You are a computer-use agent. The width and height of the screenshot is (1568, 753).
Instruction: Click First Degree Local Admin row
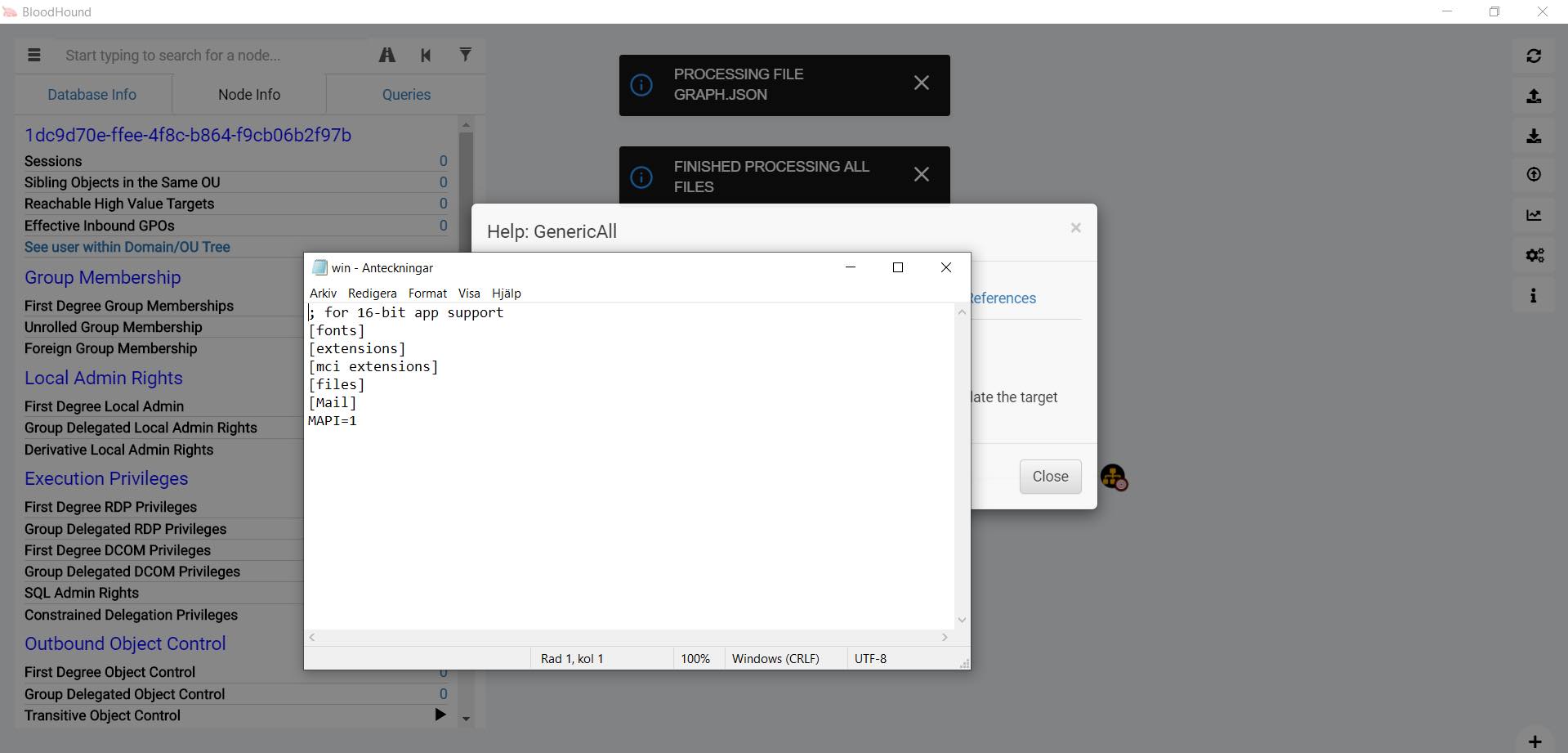(x=163, y=406)
